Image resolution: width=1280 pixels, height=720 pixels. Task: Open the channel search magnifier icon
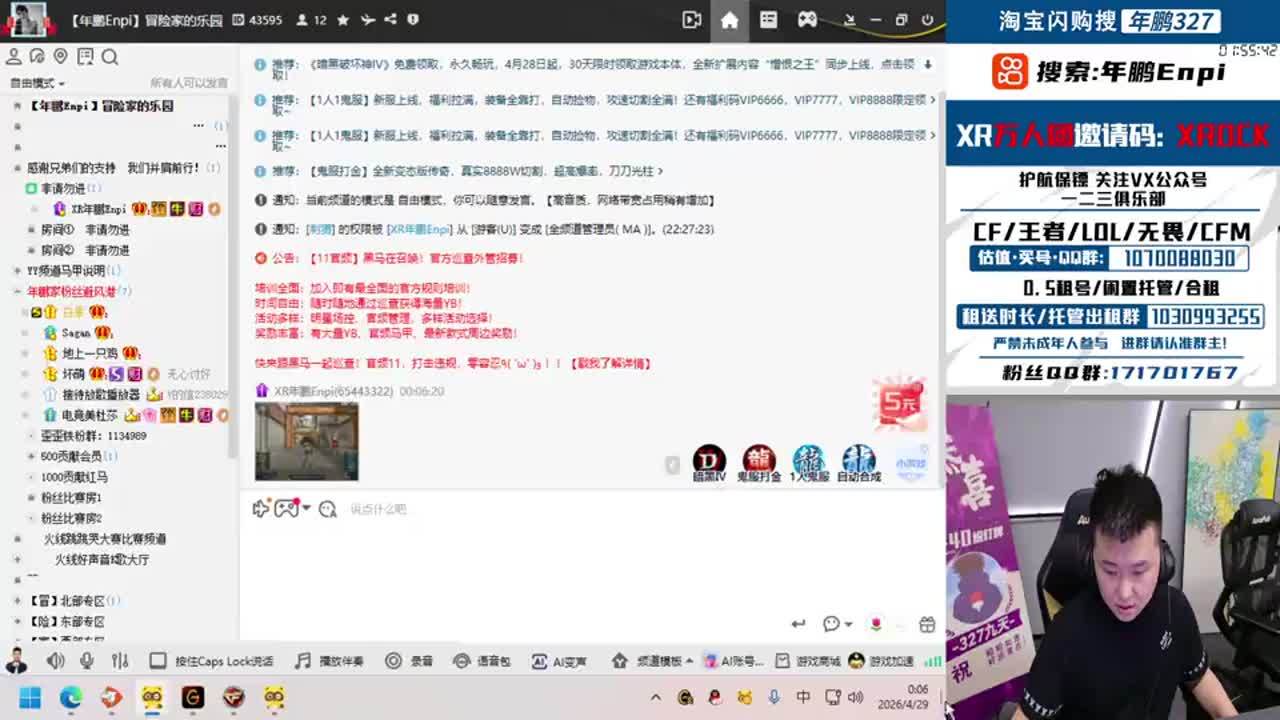click(110, 57)
